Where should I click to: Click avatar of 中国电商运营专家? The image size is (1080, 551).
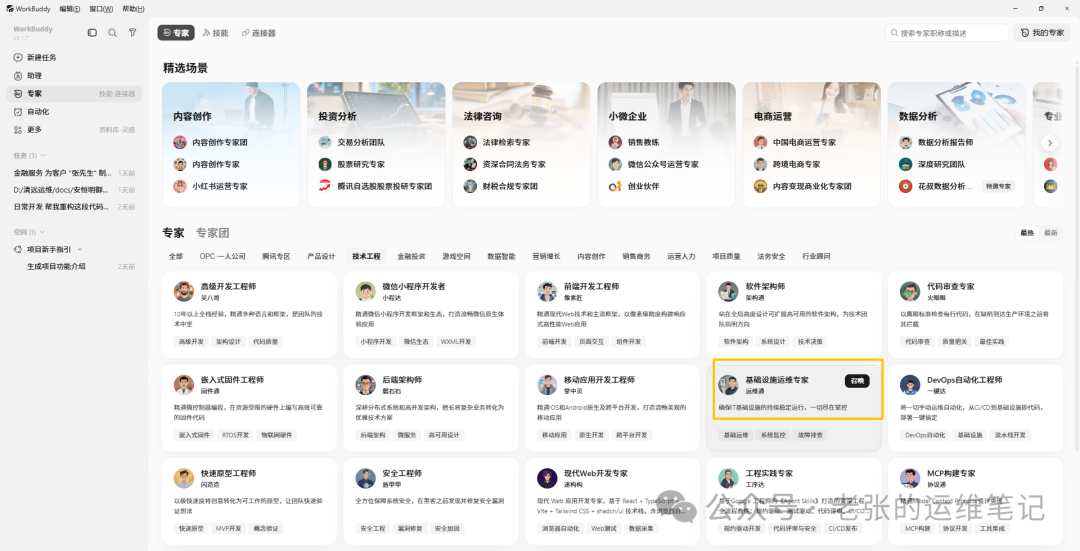760,143
